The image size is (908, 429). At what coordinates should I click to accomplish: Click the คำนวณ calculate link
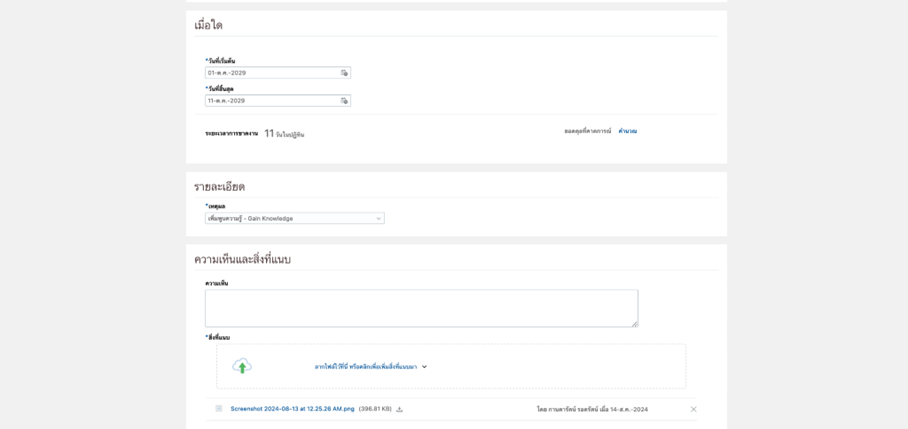pyautogui.click(x=627, y=131)
